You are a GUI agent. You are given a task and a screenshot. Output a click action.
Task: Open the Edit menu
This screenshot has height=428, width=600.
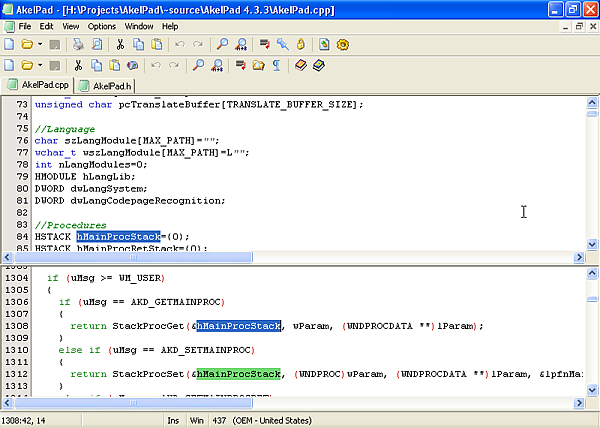click(x=46, y=26)
